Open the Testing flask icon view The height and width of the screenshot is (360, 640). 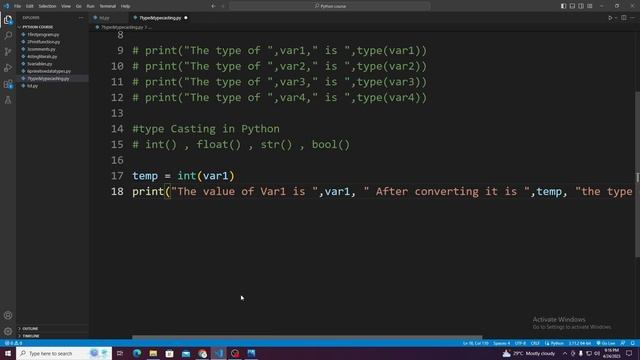click(8, 100)
